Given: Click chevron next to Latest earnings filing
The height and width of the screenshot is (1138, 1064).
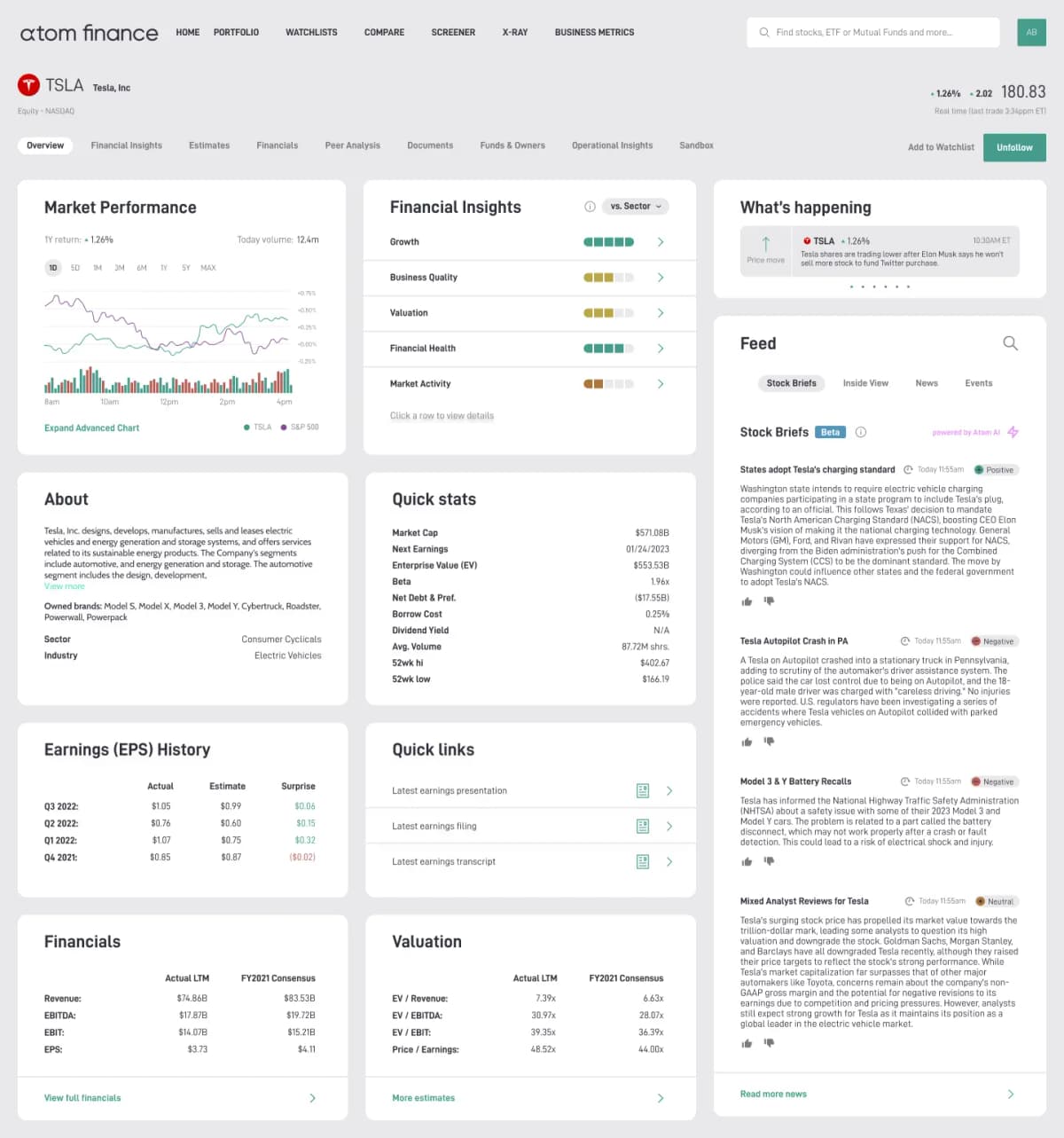Looking at the screenshot, I should [669, 826].
